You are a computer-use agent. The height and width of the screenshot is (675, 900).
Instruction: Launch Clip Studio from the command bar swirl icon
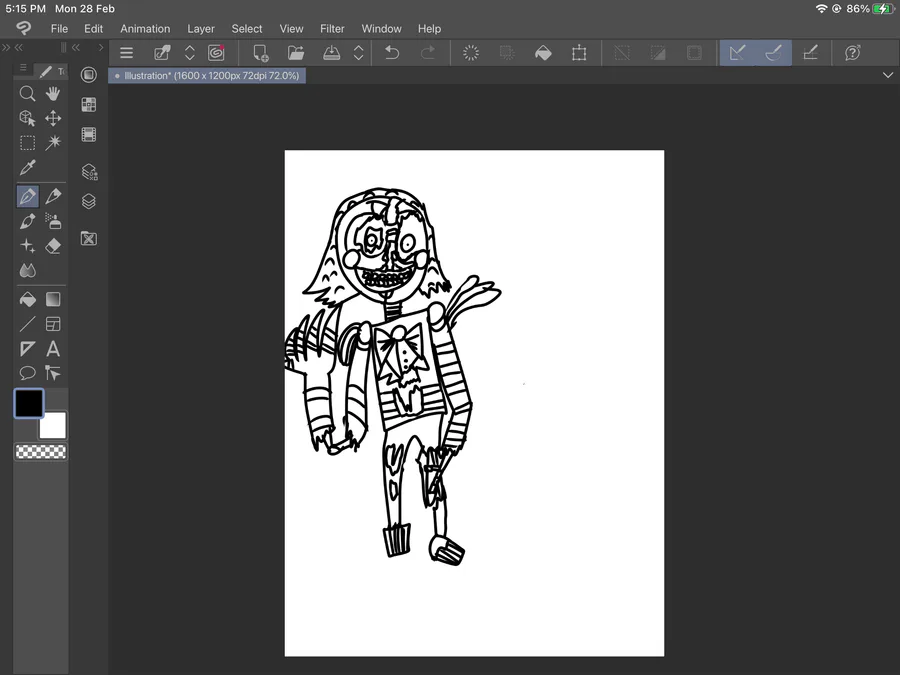point(216,53)
